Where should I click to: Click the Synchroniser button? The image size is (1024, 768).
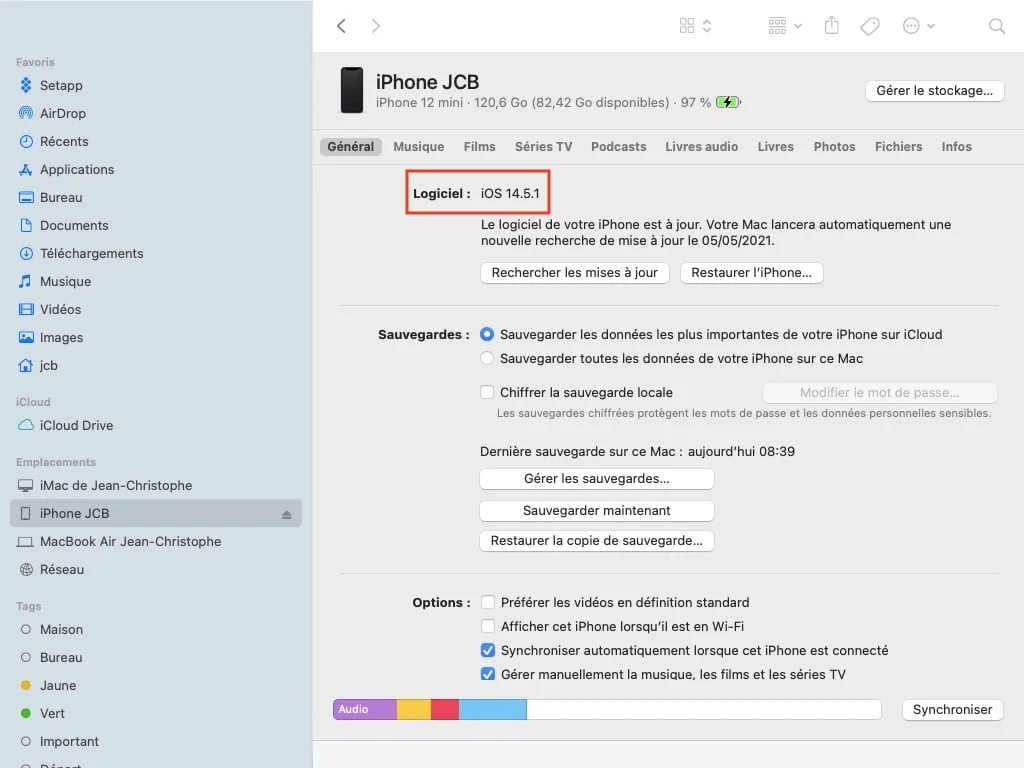point(952,710)
